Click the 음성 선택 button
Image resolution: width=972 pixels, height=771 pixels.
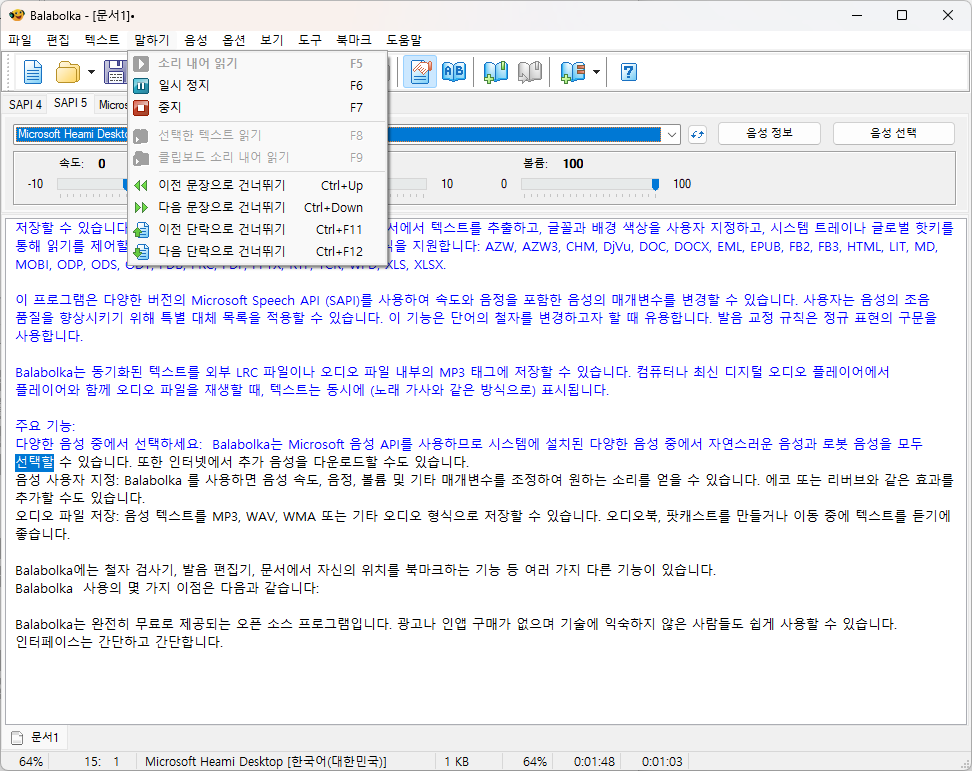[893, 133]
